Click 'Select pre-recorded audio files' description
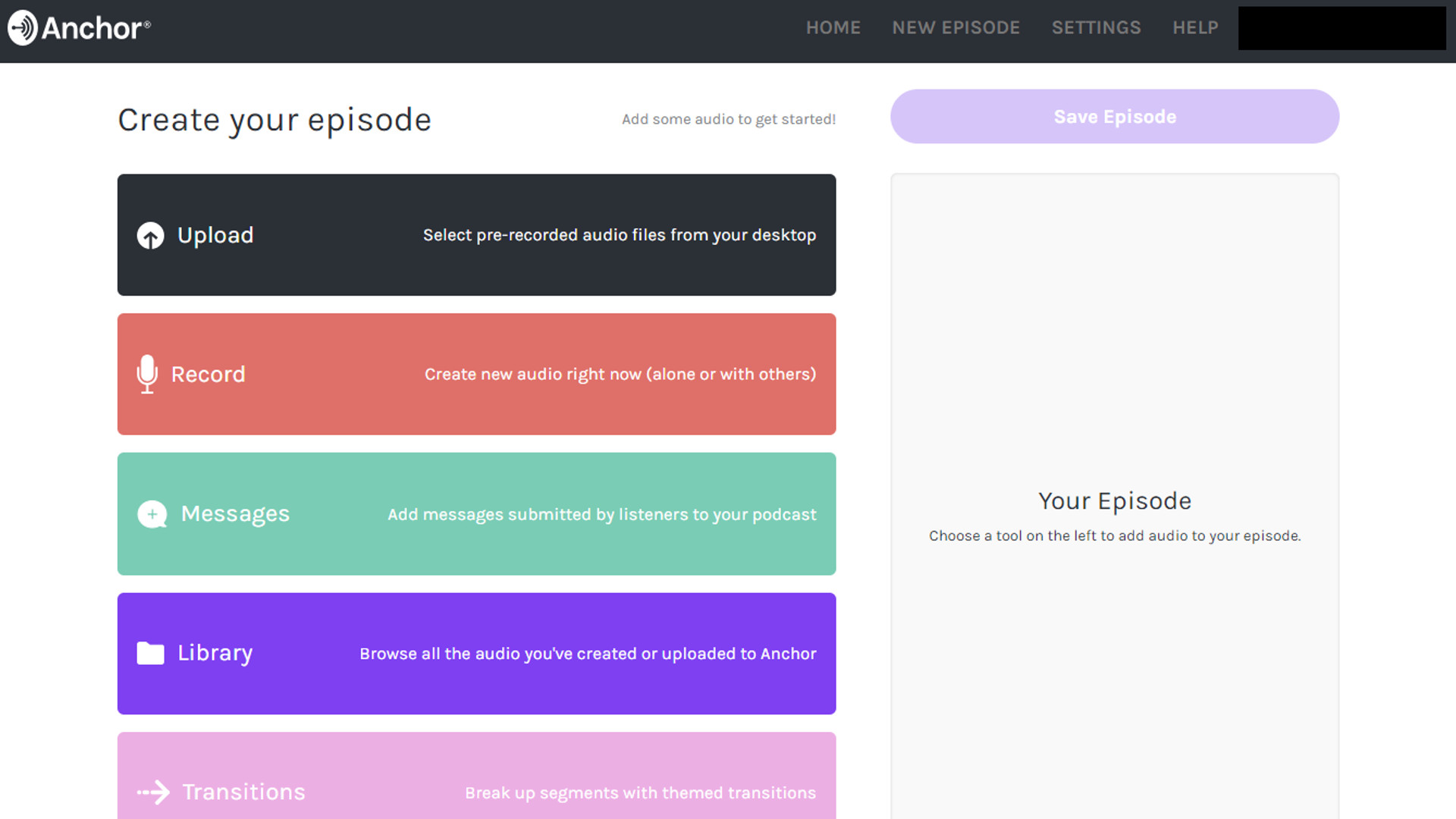Screen dimensions: 1456x819 click(620, 235)
